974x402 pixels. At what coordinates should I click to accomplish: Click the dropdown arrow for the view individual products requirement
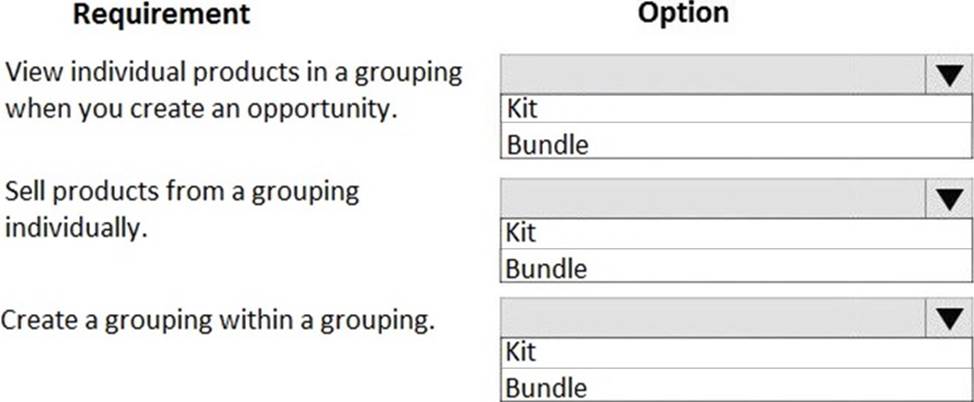[x=948, y=76]
